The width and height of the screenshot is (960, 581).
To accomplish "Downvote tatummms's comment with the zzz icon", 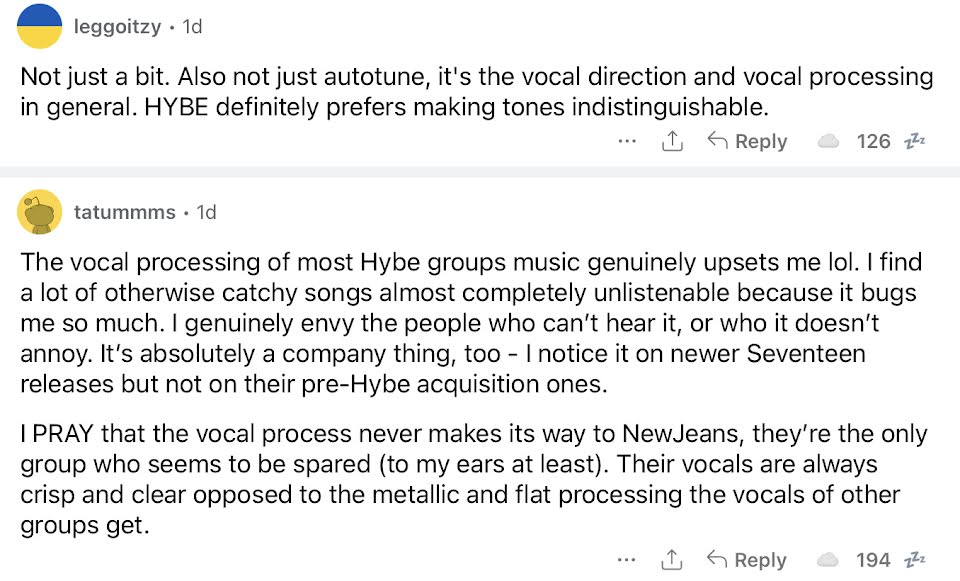I will click(916, 561).
